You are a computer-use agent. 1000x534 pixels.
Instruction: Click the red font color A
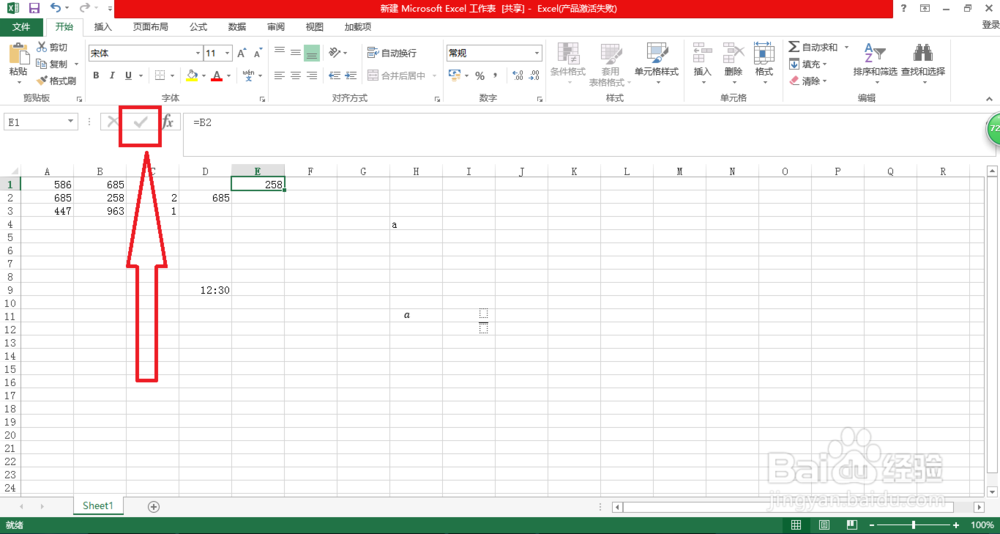(x=216, y=75)
